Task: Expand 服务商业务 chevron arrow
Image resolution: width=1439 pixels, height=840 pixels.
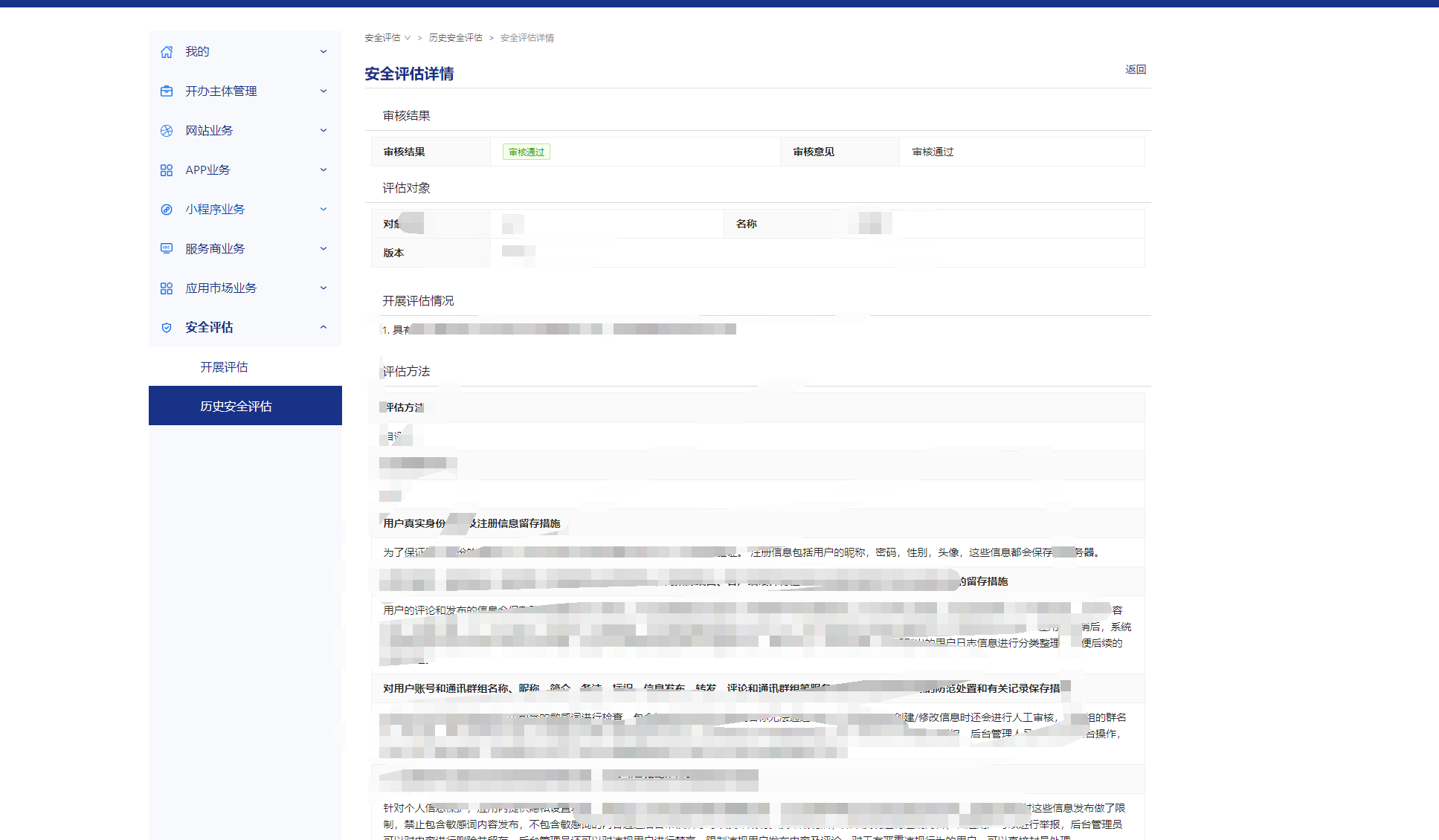Action: 323,249
